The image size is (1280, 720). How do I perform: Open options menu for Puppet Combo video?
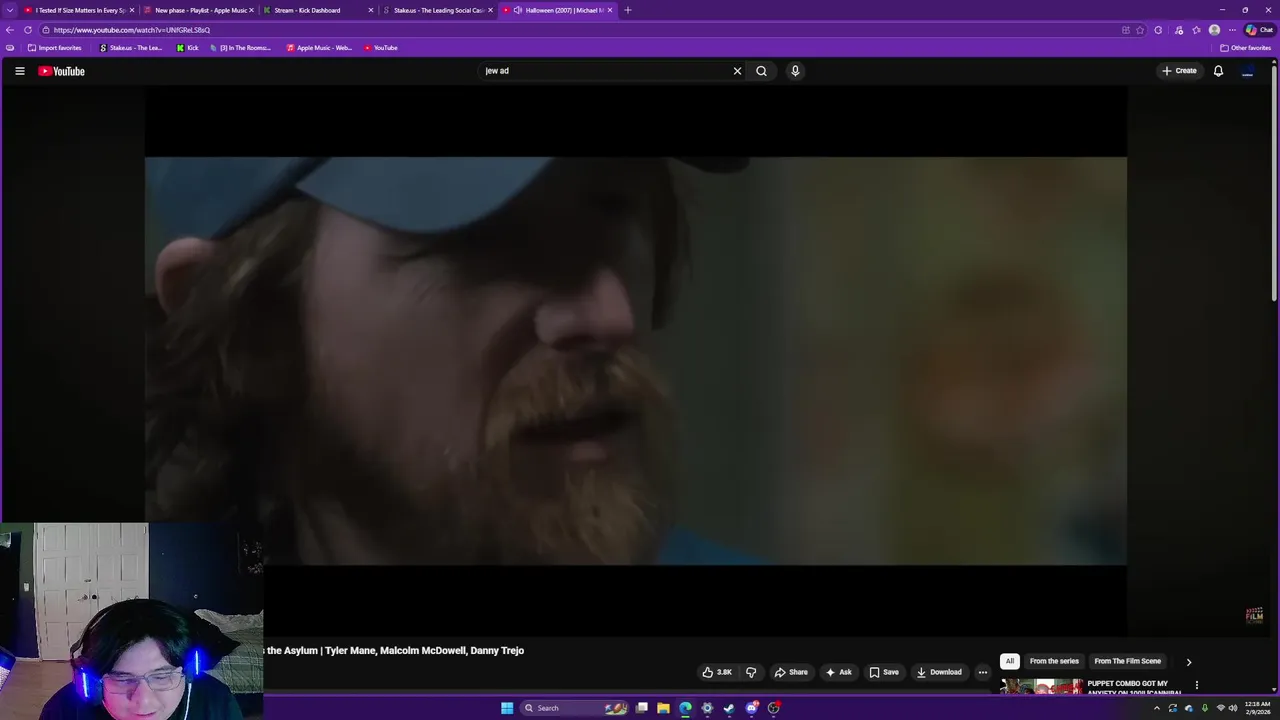pos(1196,686)
